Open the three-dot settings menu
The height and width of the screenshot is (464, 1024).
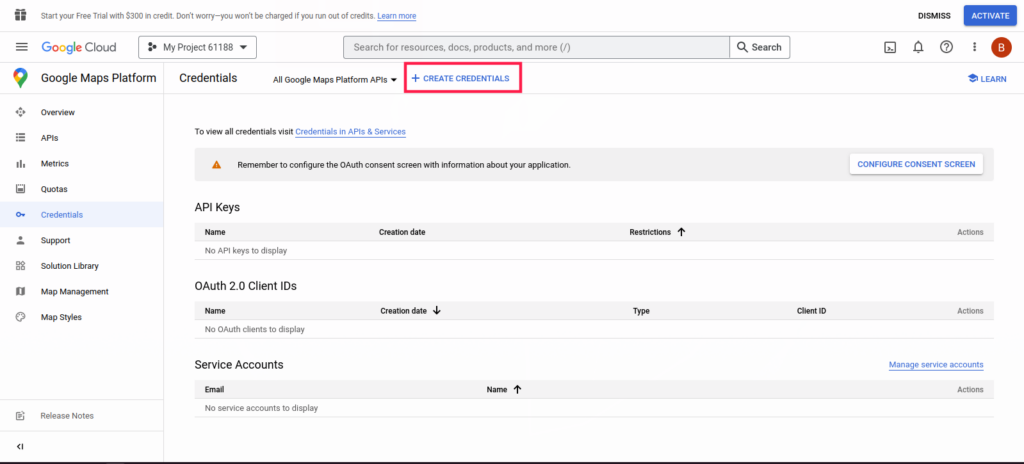coord(974,47)
